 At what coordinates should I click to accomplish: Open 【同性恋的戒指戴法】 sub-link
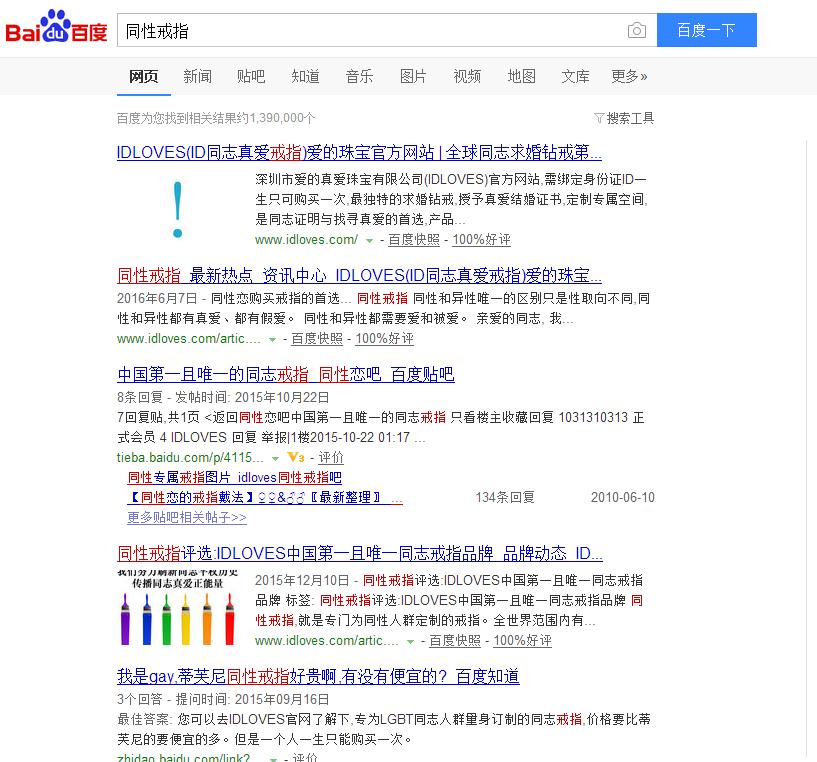265,497
